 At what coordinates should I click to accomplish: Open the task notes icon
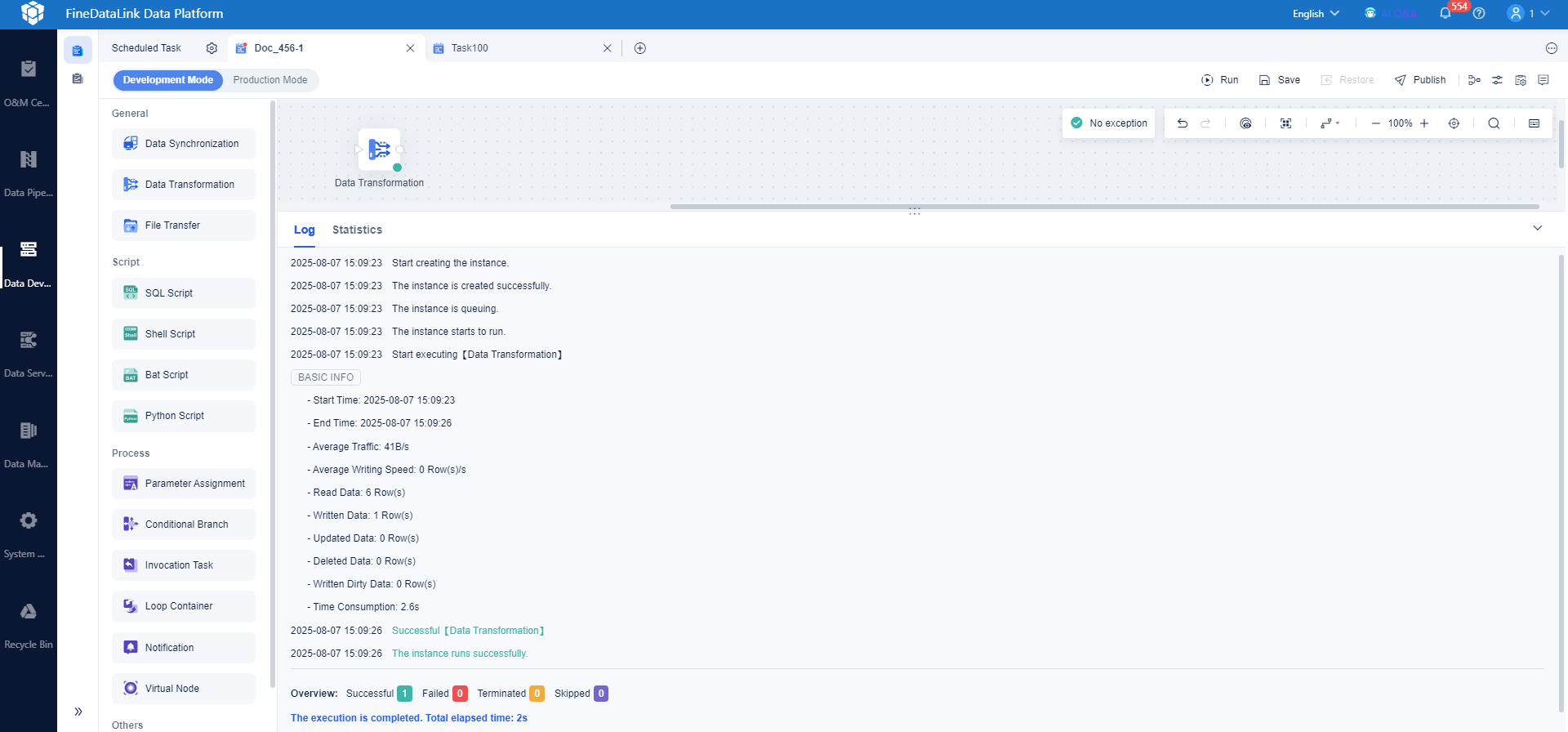click(x=1543, y=80)
